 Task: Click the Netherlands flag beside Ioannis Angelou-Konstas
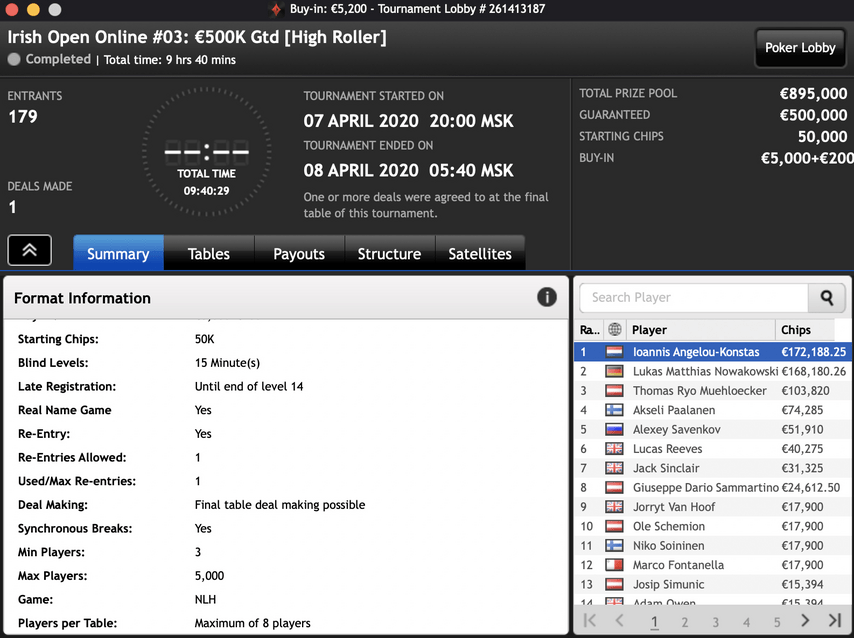(614, 352)
